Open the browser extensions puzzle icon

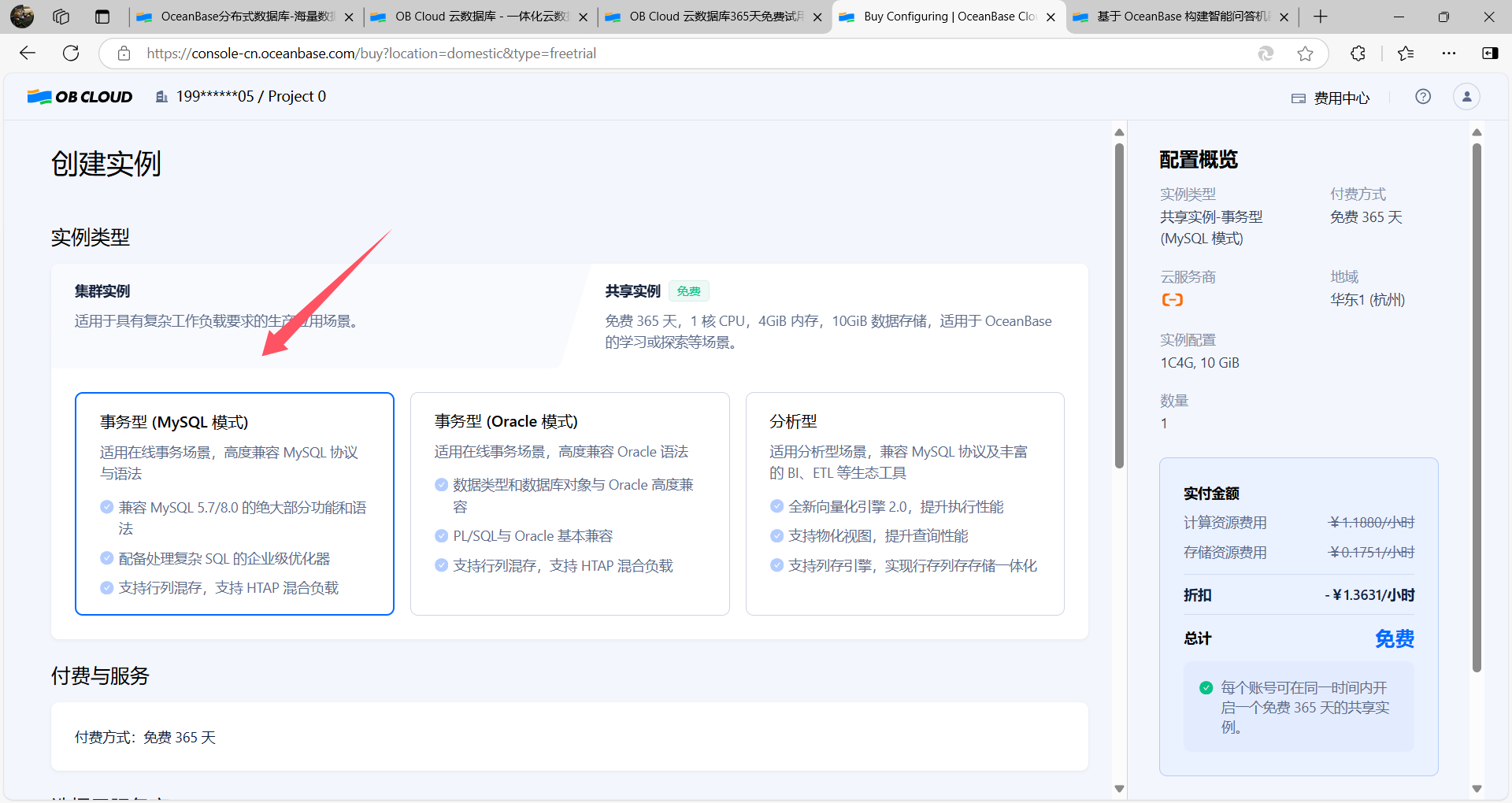1358,54
